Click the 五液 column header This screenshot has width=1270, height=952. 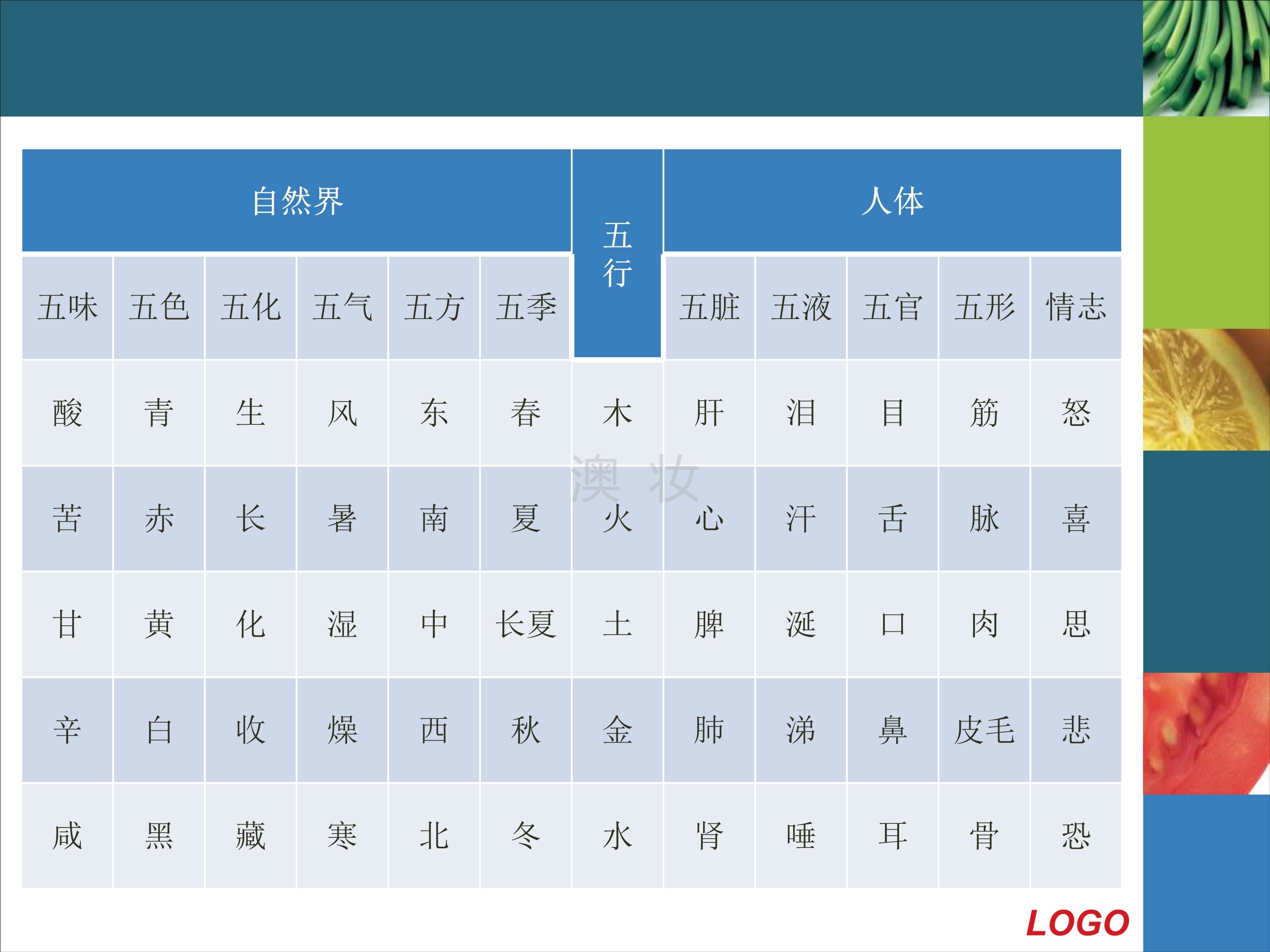click(801, 307)
